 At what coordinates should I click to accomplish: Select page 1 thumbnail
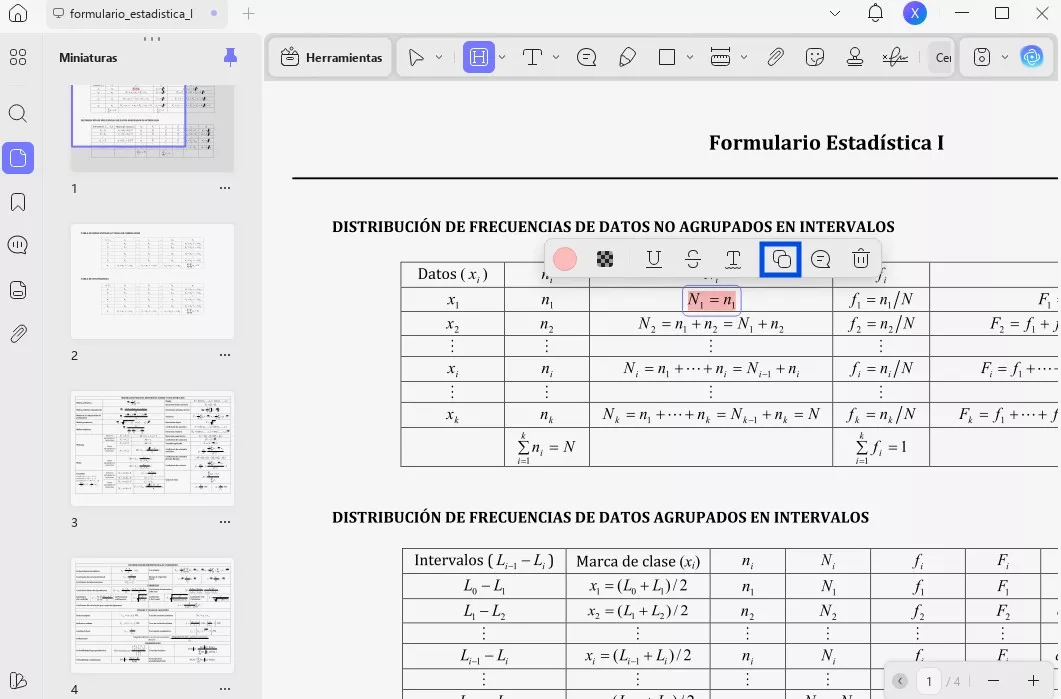point(152,127)
